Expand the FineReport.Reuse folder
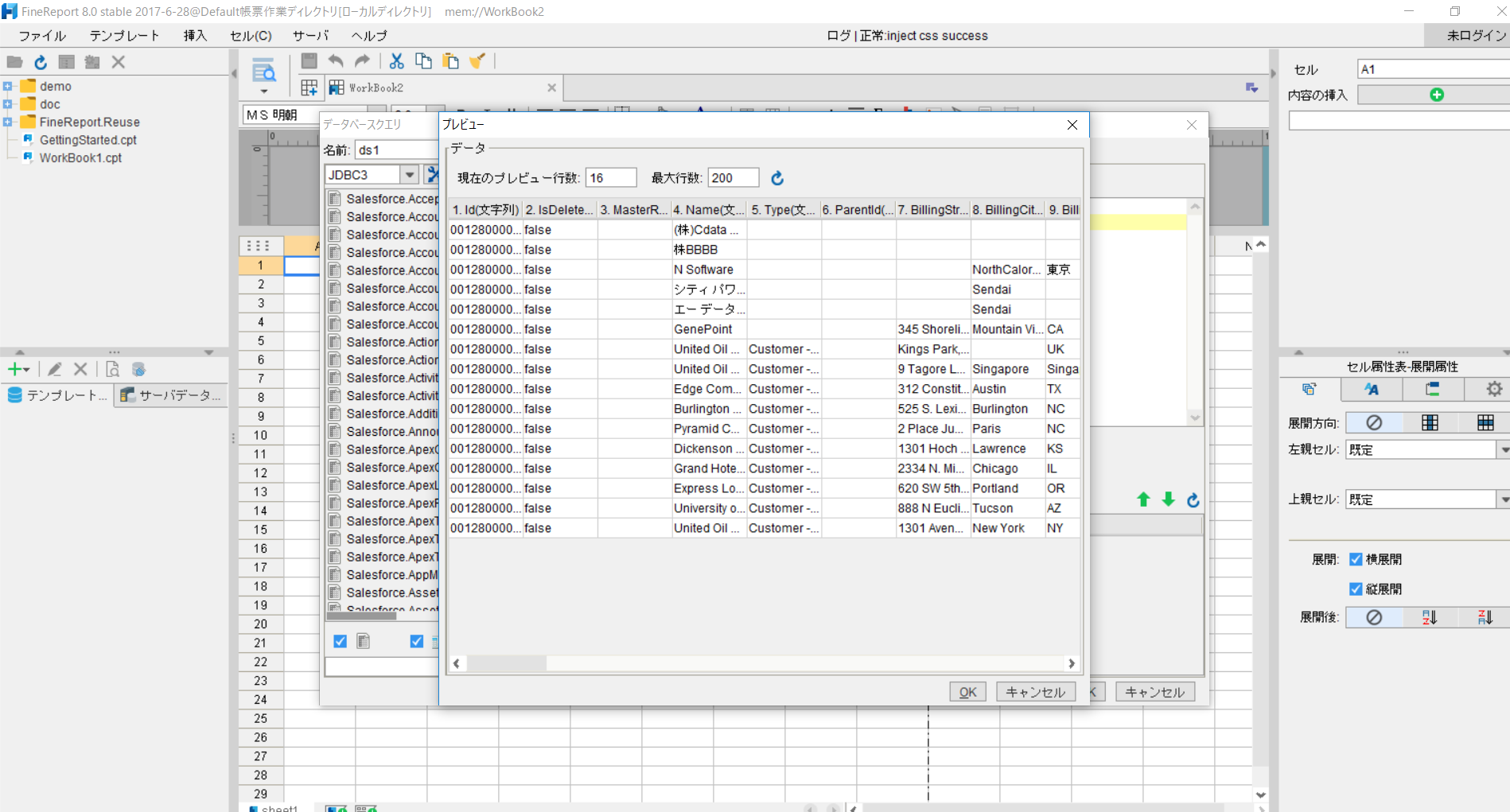The image size is (1510, 812). coord(7,122)
